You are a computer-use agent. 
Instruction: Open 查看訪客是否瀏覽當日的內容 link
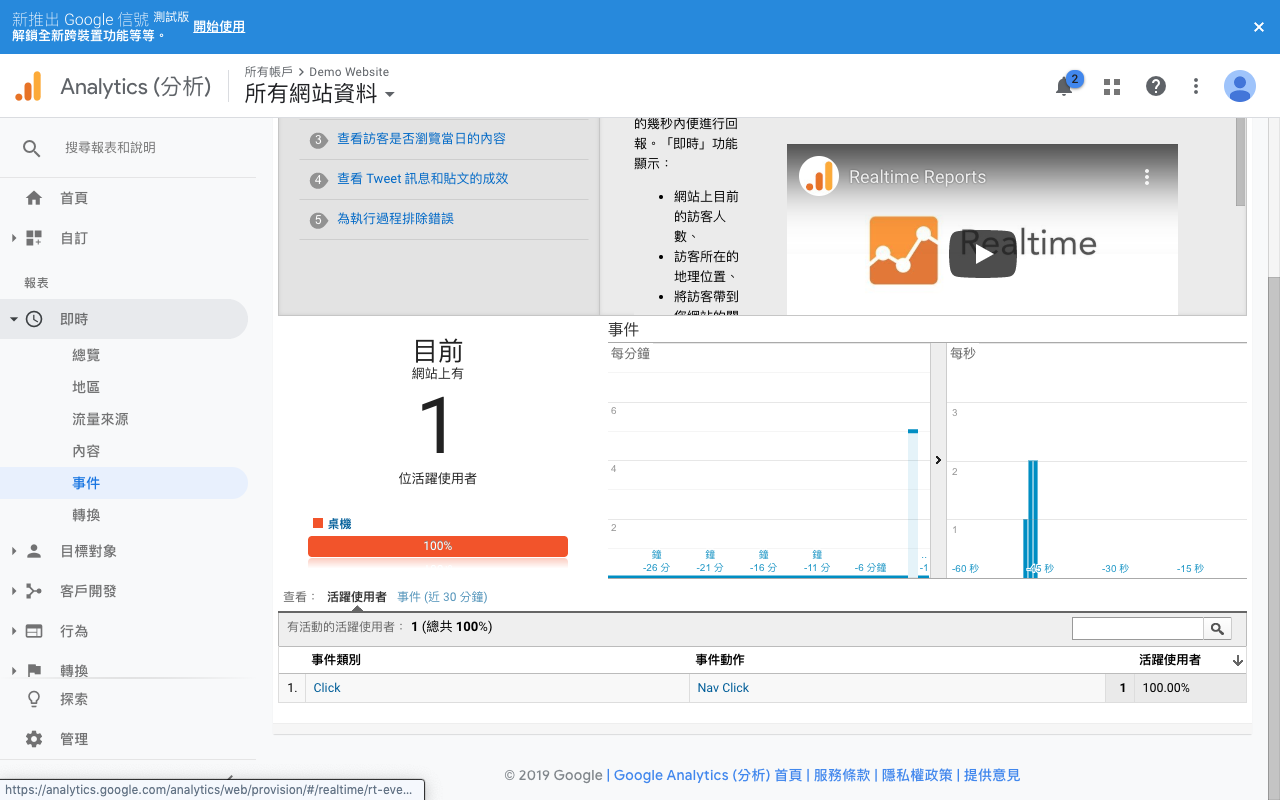point(421,139)
